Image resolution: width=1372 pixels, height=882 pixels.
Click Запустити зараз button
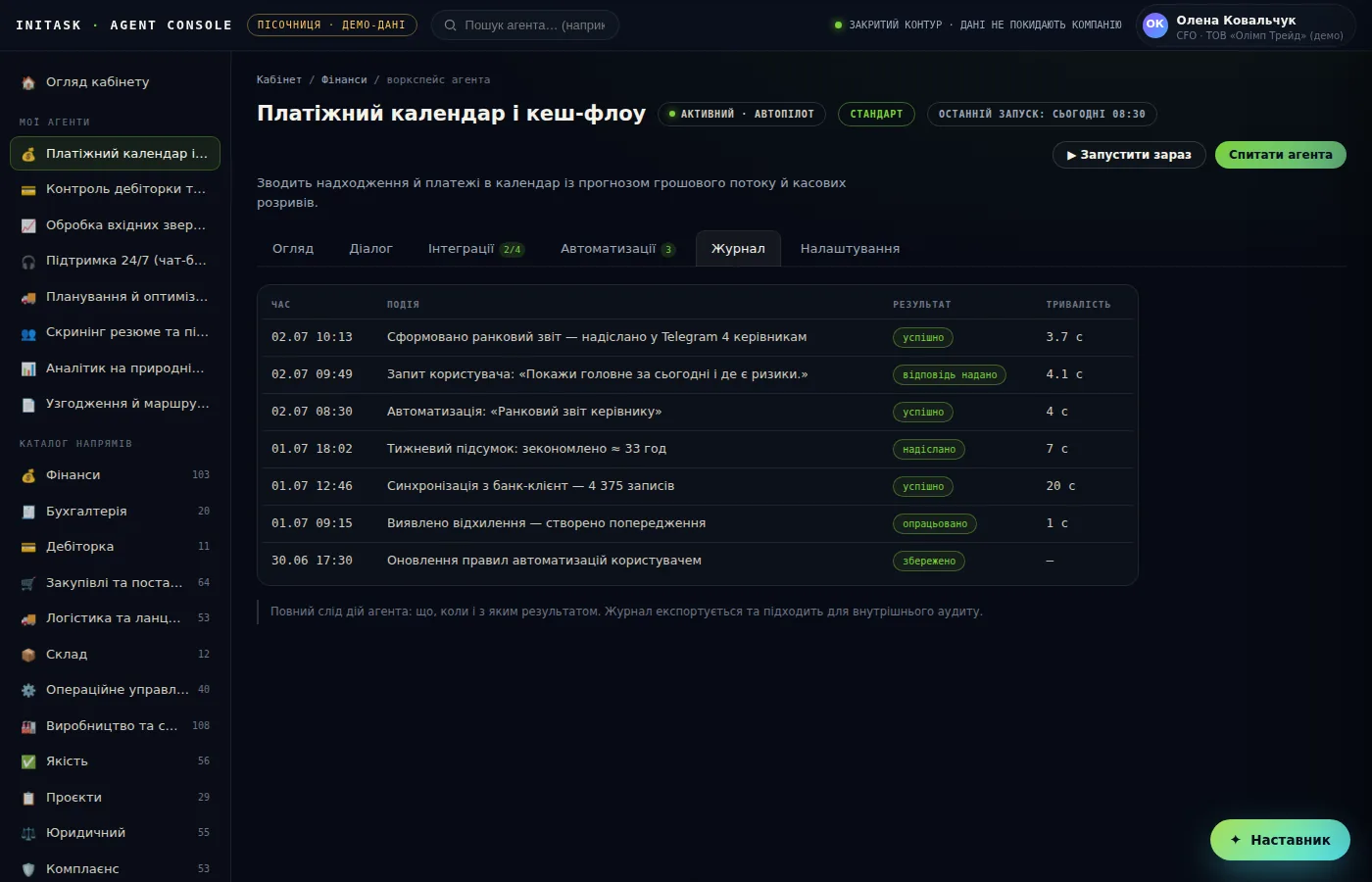coord(1129,155)
